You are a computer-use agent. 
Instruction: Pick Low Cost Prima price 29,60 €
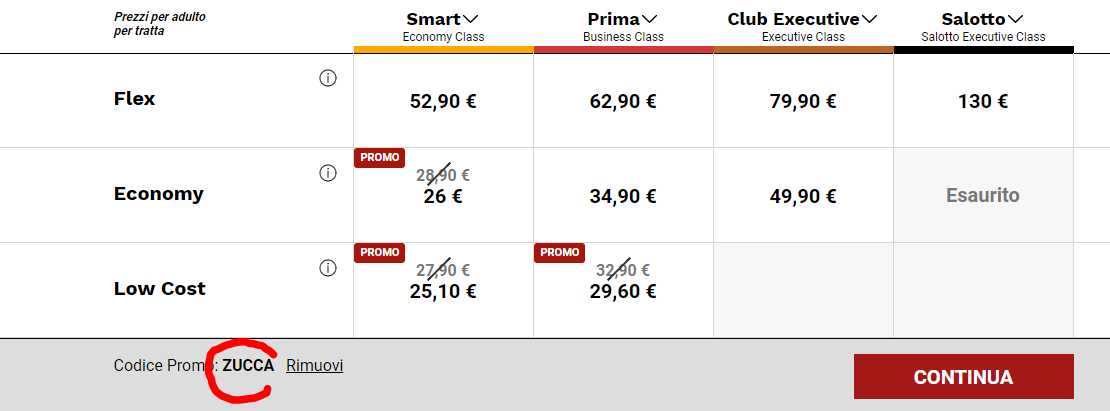(623, 291)
